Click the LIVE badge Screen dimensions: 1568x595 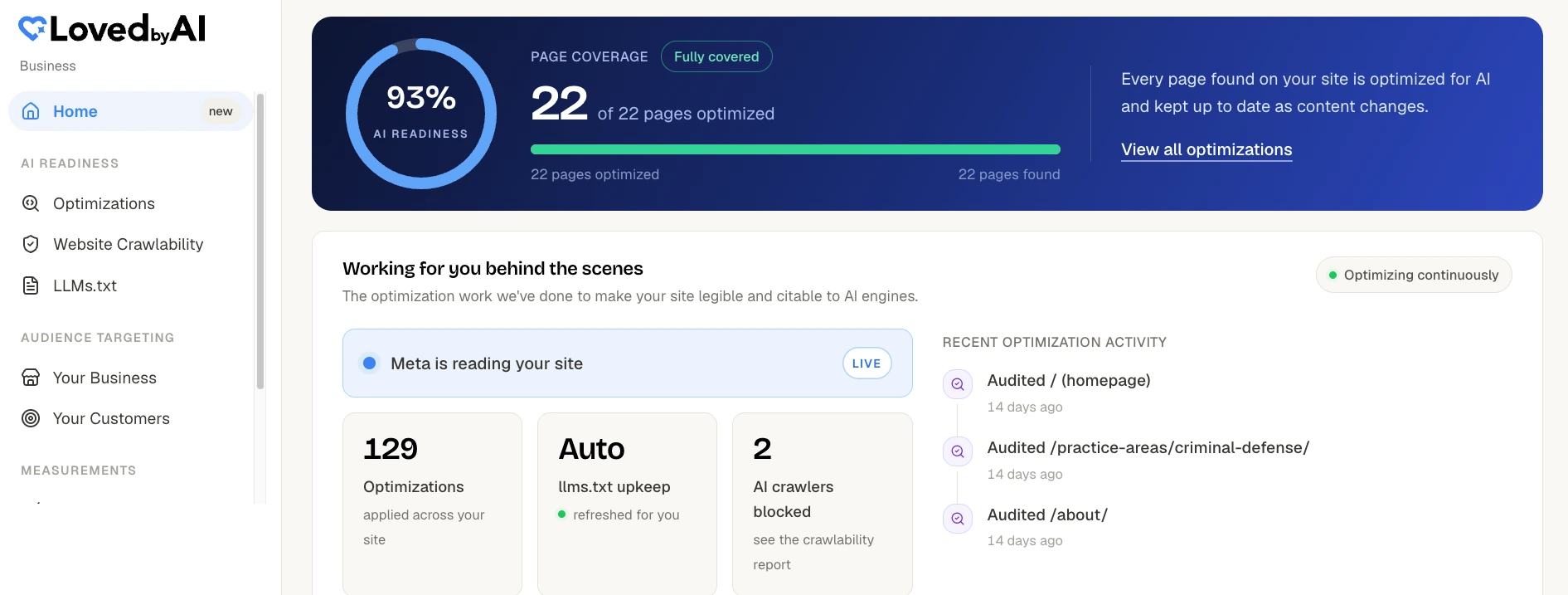coord(867,363)
